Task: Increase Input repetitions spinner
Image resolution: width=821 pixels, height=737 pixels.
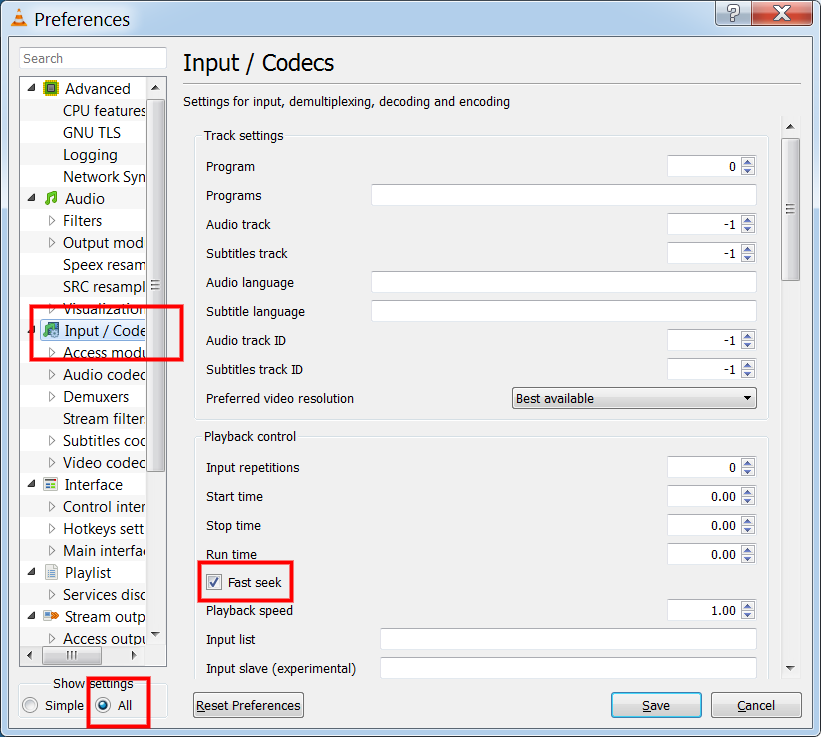Action: click(748, 463)
